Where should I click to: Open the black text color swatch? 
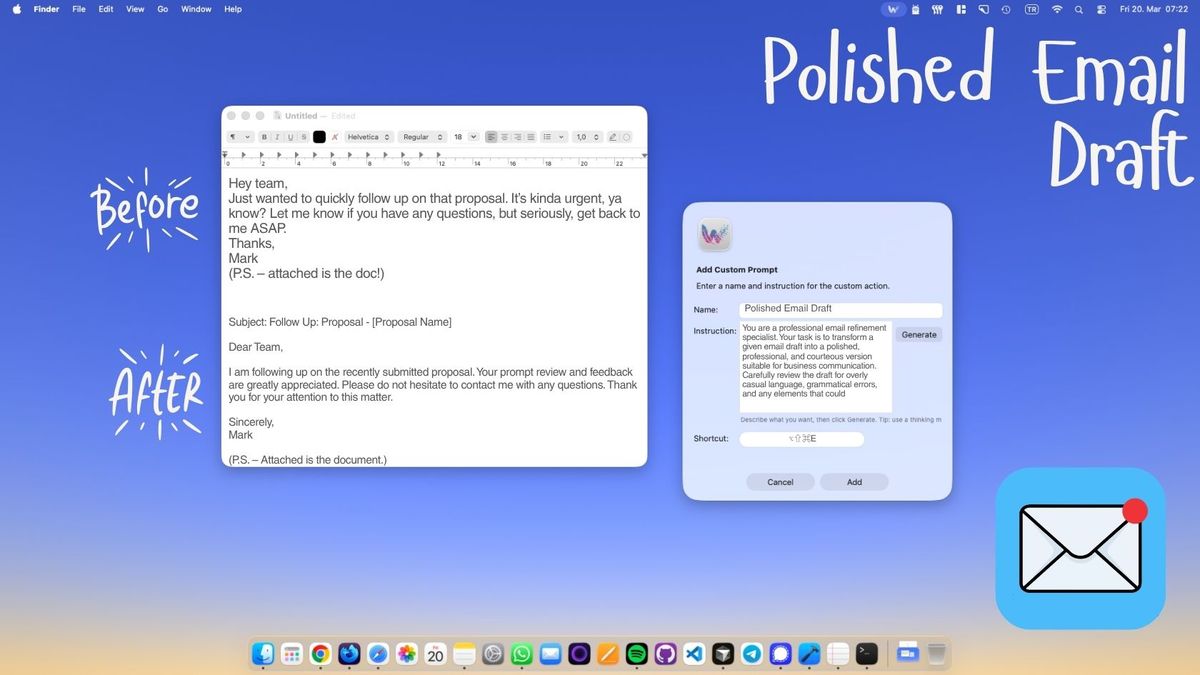click(319, 137)
